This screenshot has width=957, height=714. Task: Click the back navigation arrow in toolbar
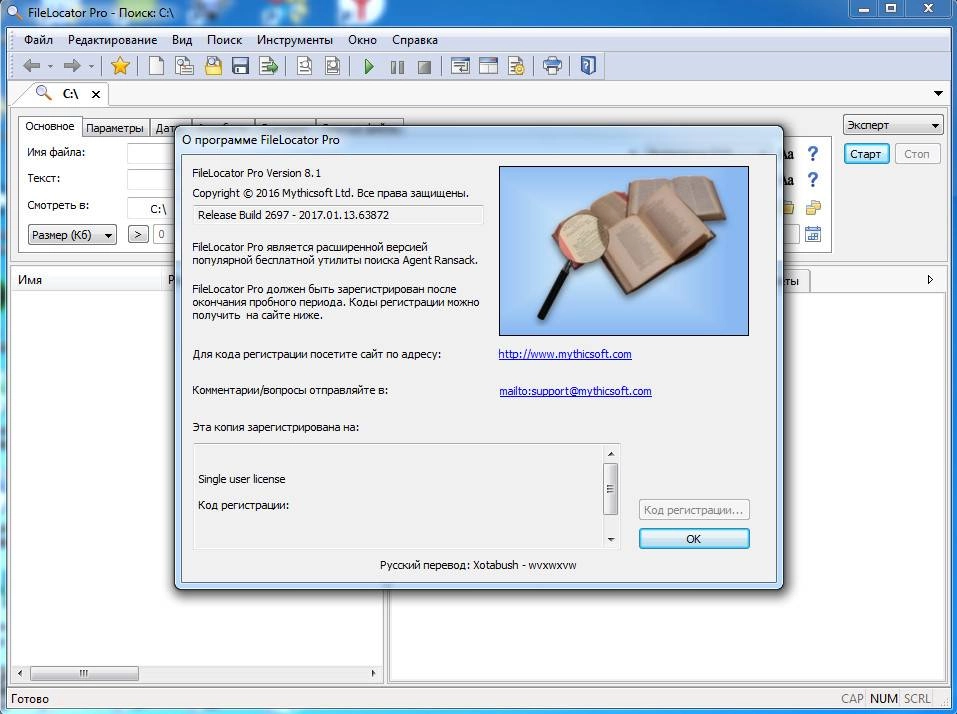(31, 65)
